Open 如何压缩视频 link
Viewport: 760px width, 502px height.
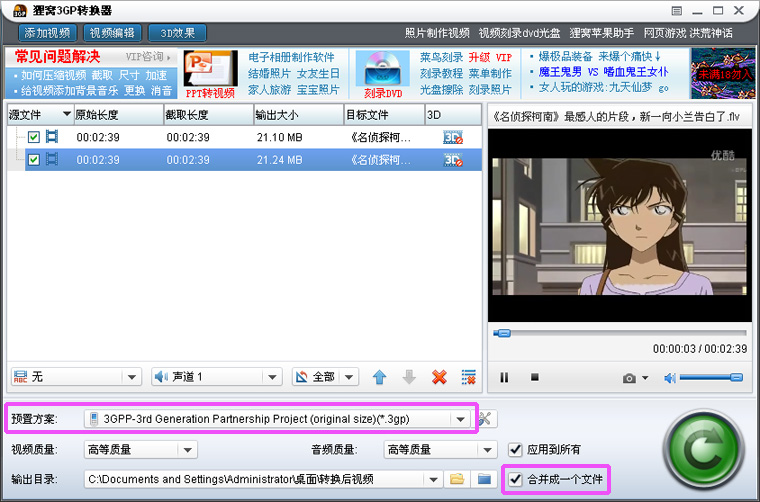tap(53, 76)
